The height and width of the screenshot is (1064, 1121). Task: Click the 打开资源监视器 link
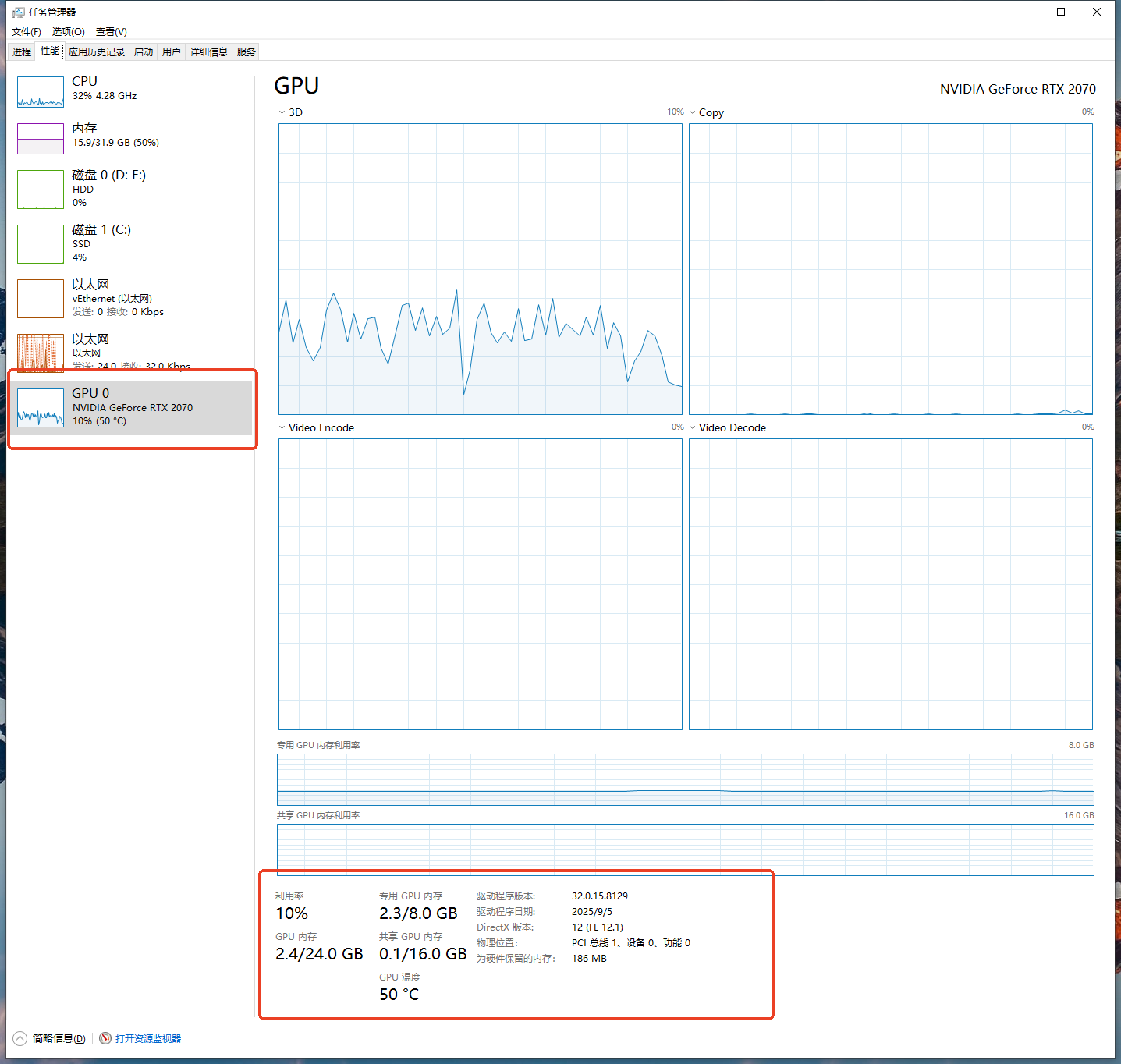[x=148, y=1038]
